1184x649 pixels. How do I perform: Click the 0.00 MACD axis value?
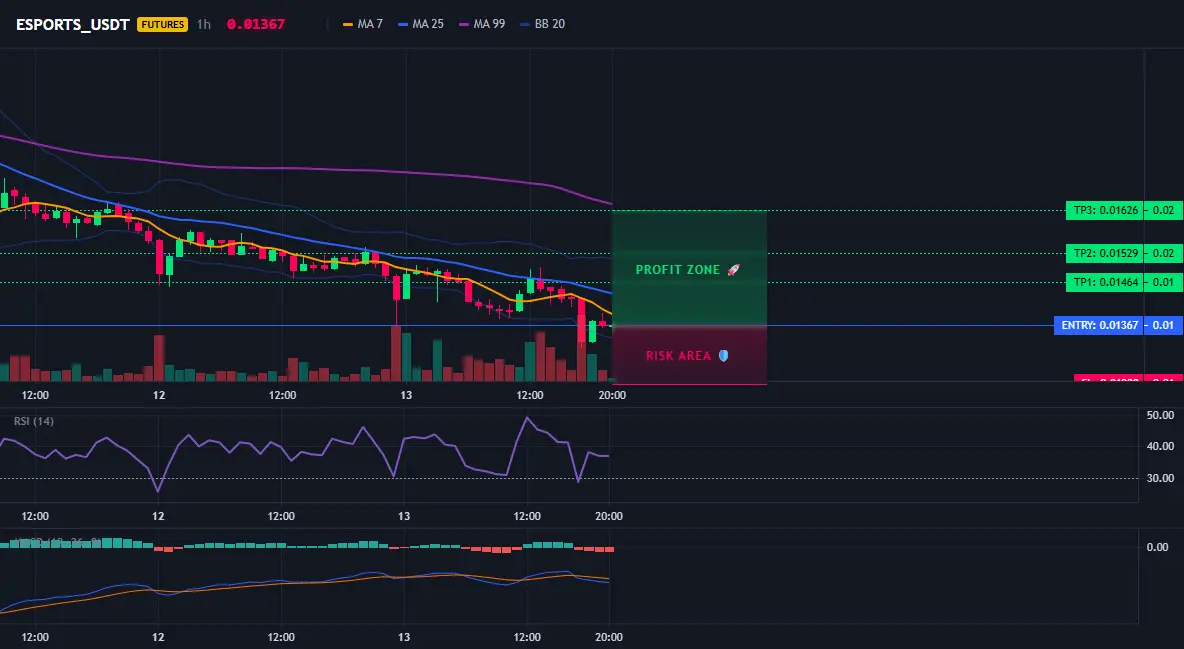(x=1158, y=547)
